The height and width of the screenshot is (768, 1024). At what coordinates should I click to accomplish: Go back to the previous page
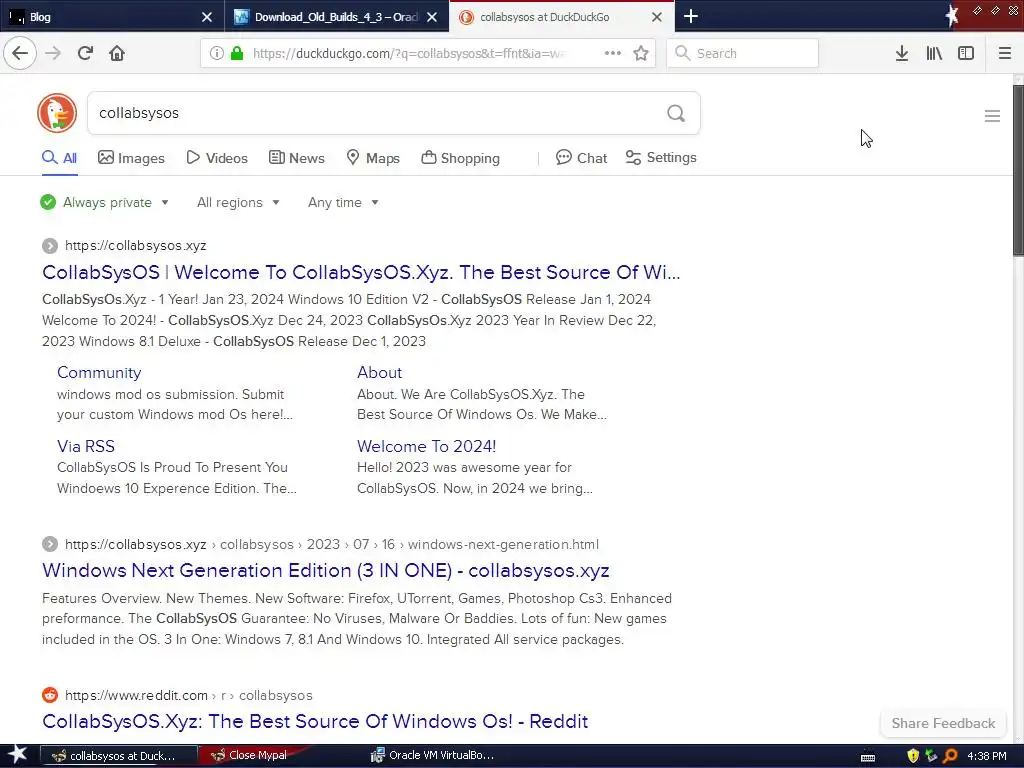[x=20, y=53]
